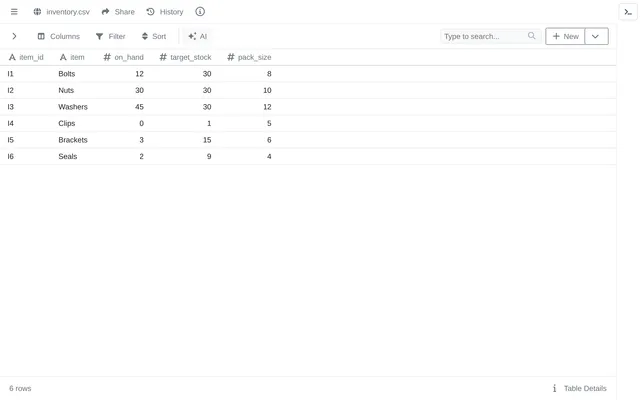Image resolution: width=640 pixels, height=400 pixels.
Task: Expand the New button dropdown arrow
Action: point(596,36)
